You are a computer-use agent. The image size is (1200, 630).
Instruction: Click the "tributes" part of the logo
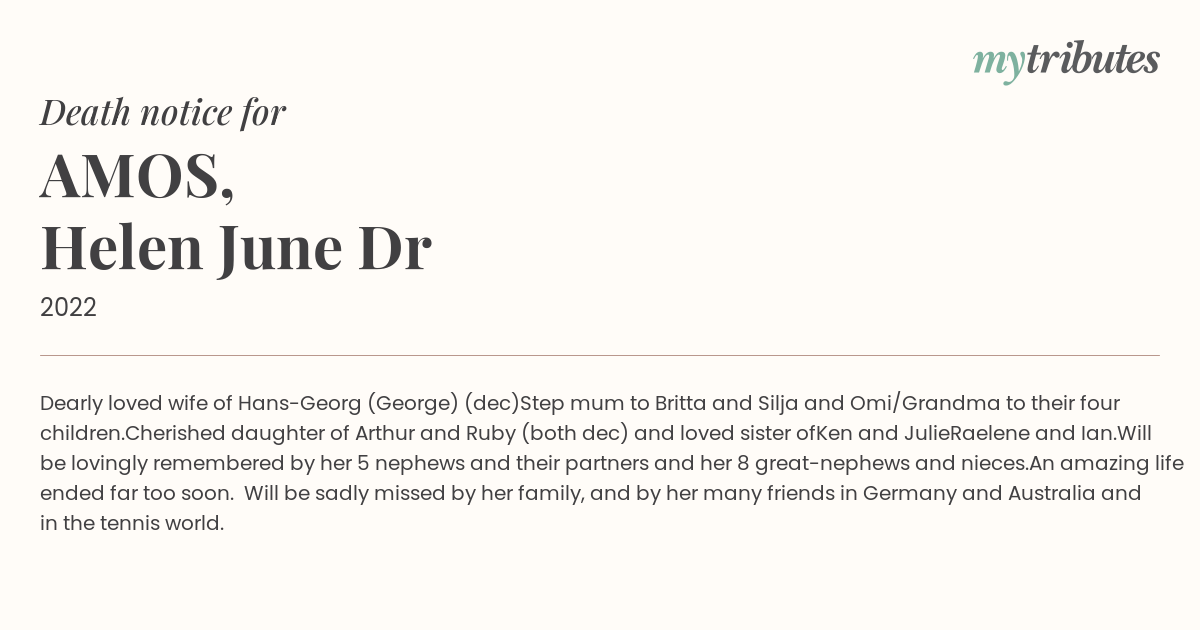pyautogui.click(x=1092, y=59)
